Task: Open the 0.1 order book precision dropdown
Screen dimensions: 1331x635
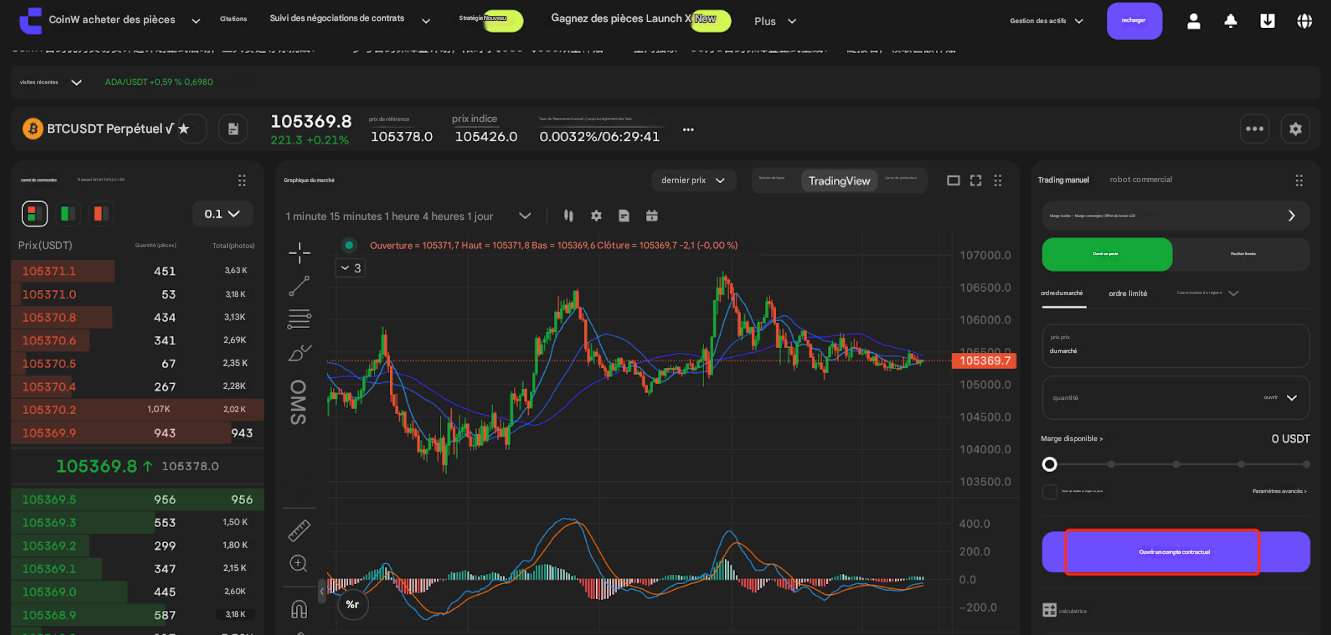Action: pyautogui.click(x=223, y=213)
